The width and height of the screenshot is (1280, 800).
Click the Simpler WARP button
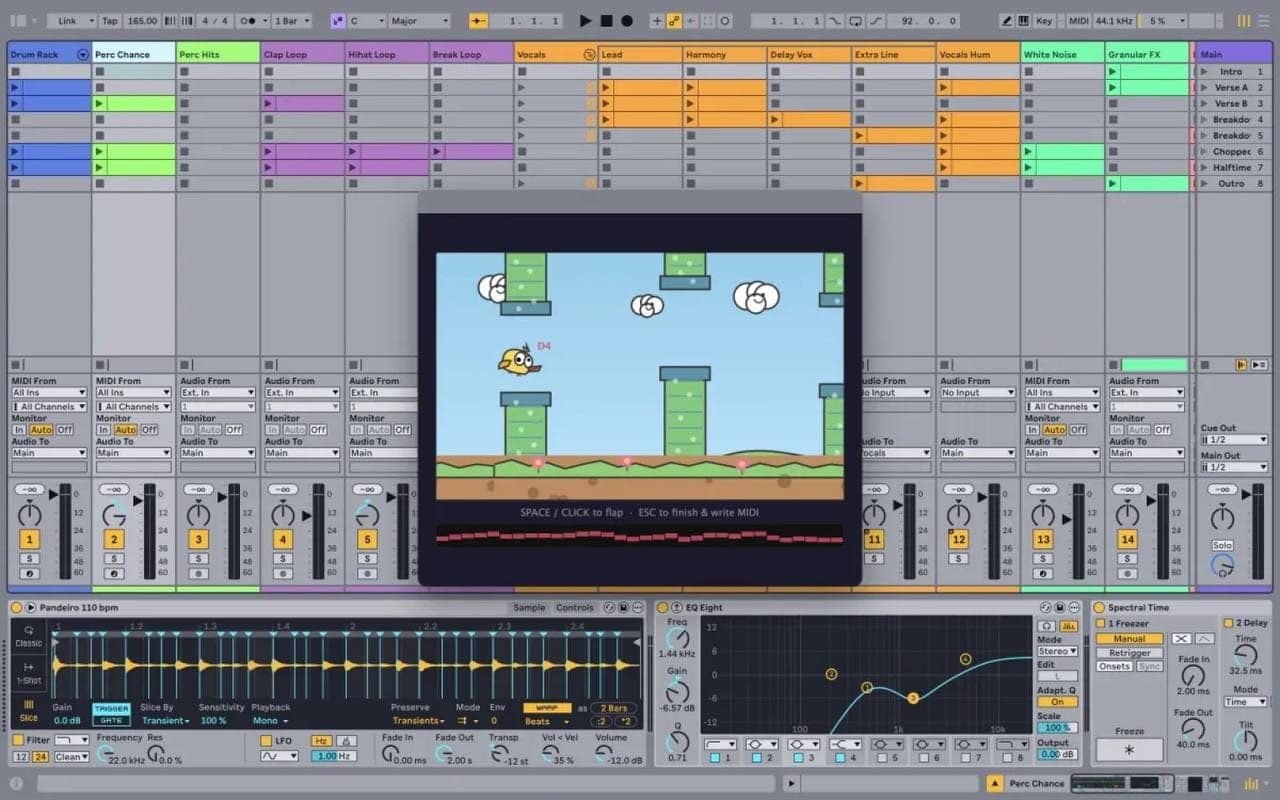pyautogui.click(x=547, y=707)
